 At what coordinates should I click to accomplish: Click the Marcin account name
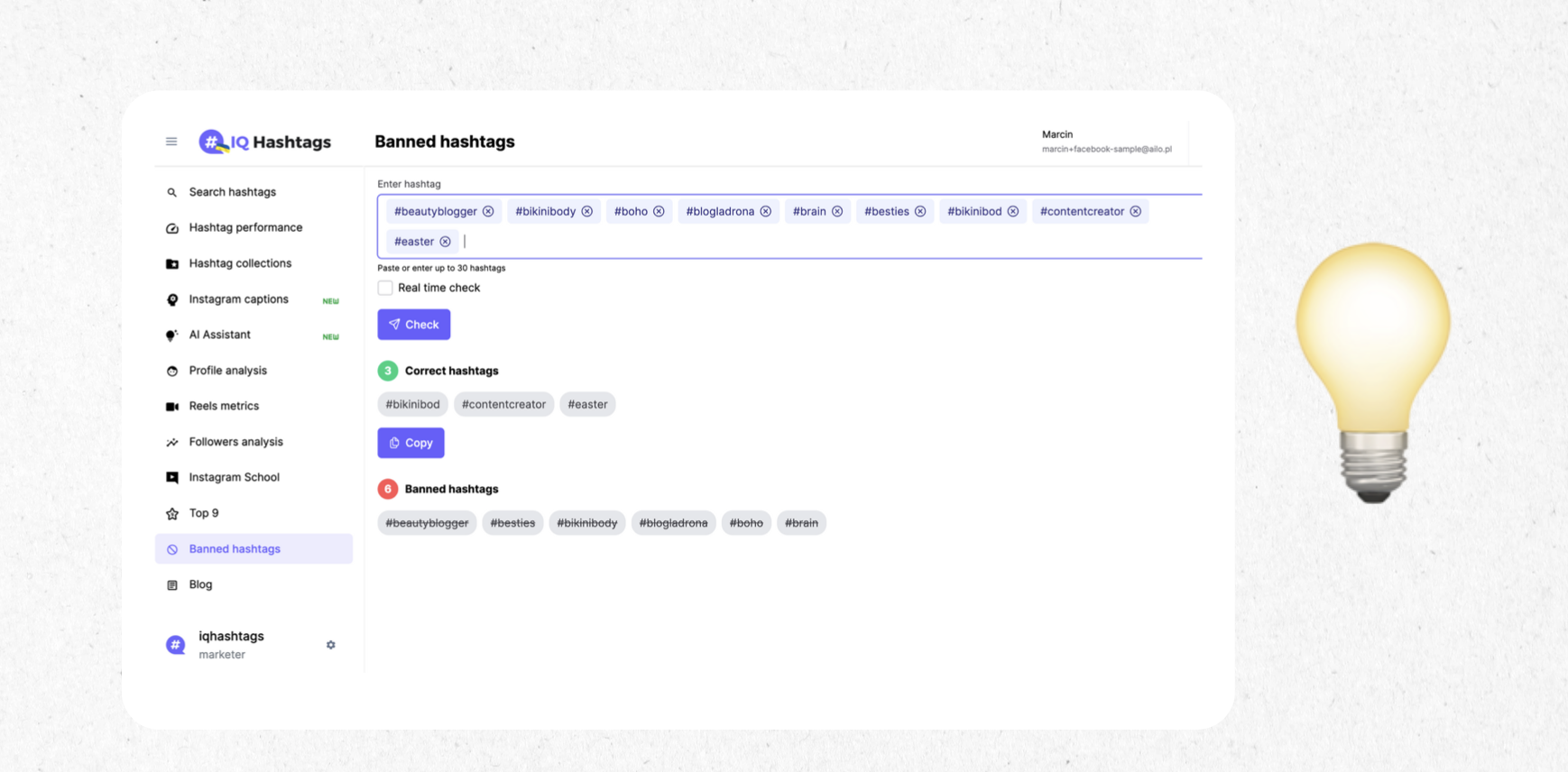pyautogui.click(x=1057, y=134)
